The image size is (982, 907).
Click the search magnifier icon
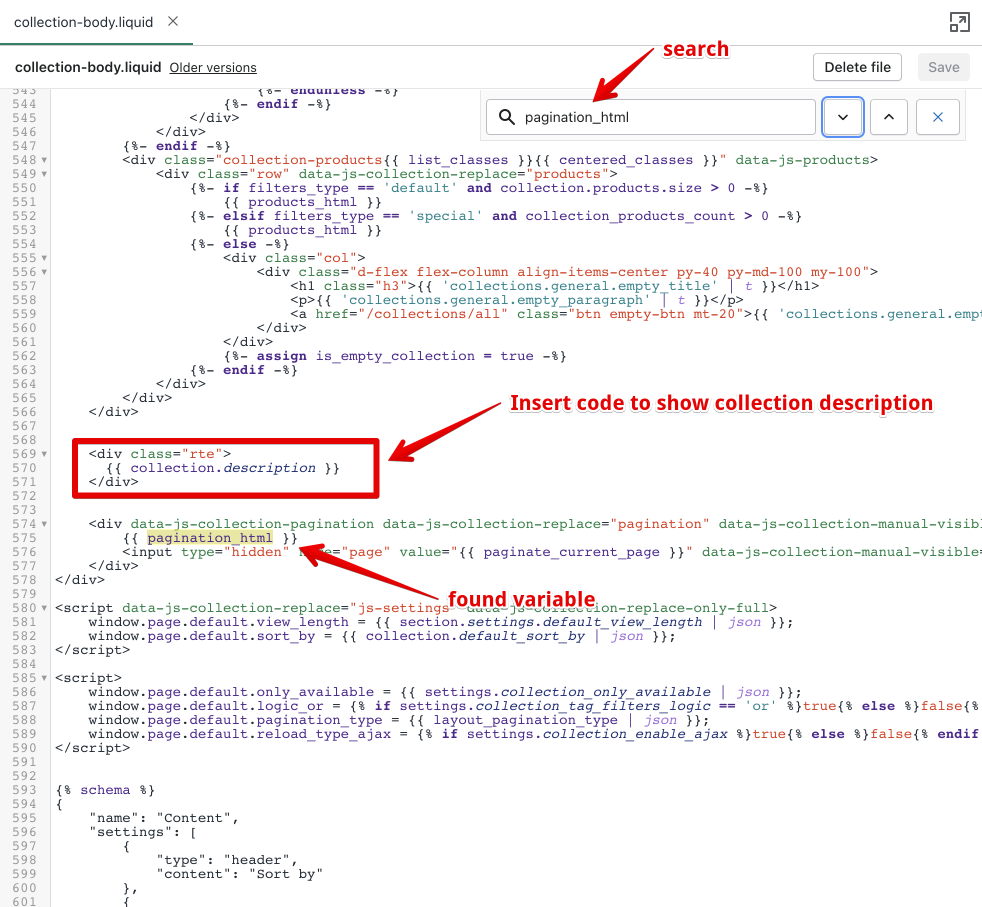pyautogui.click(x=506, y=117)
